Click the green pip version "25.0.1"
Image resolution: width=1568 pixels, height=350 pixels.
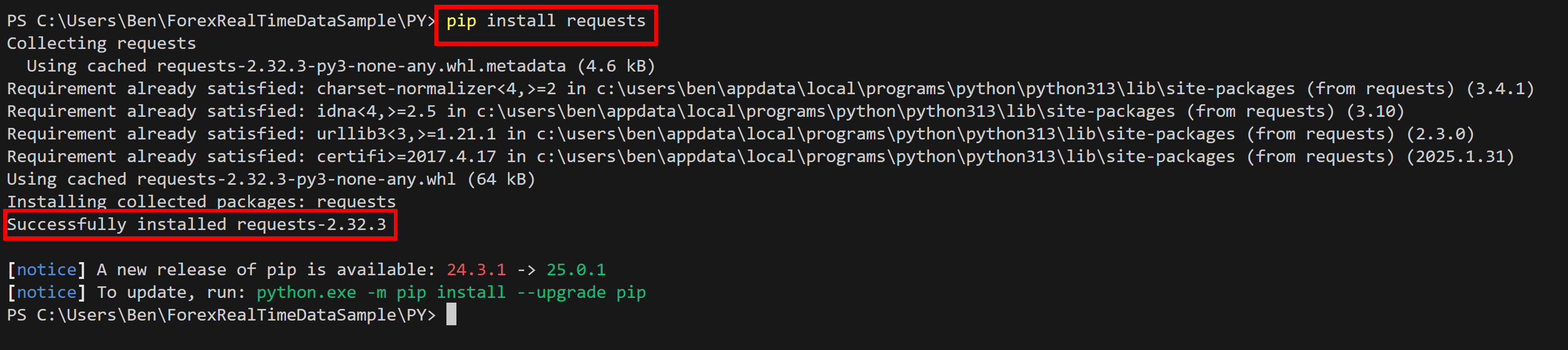point(576,269)
